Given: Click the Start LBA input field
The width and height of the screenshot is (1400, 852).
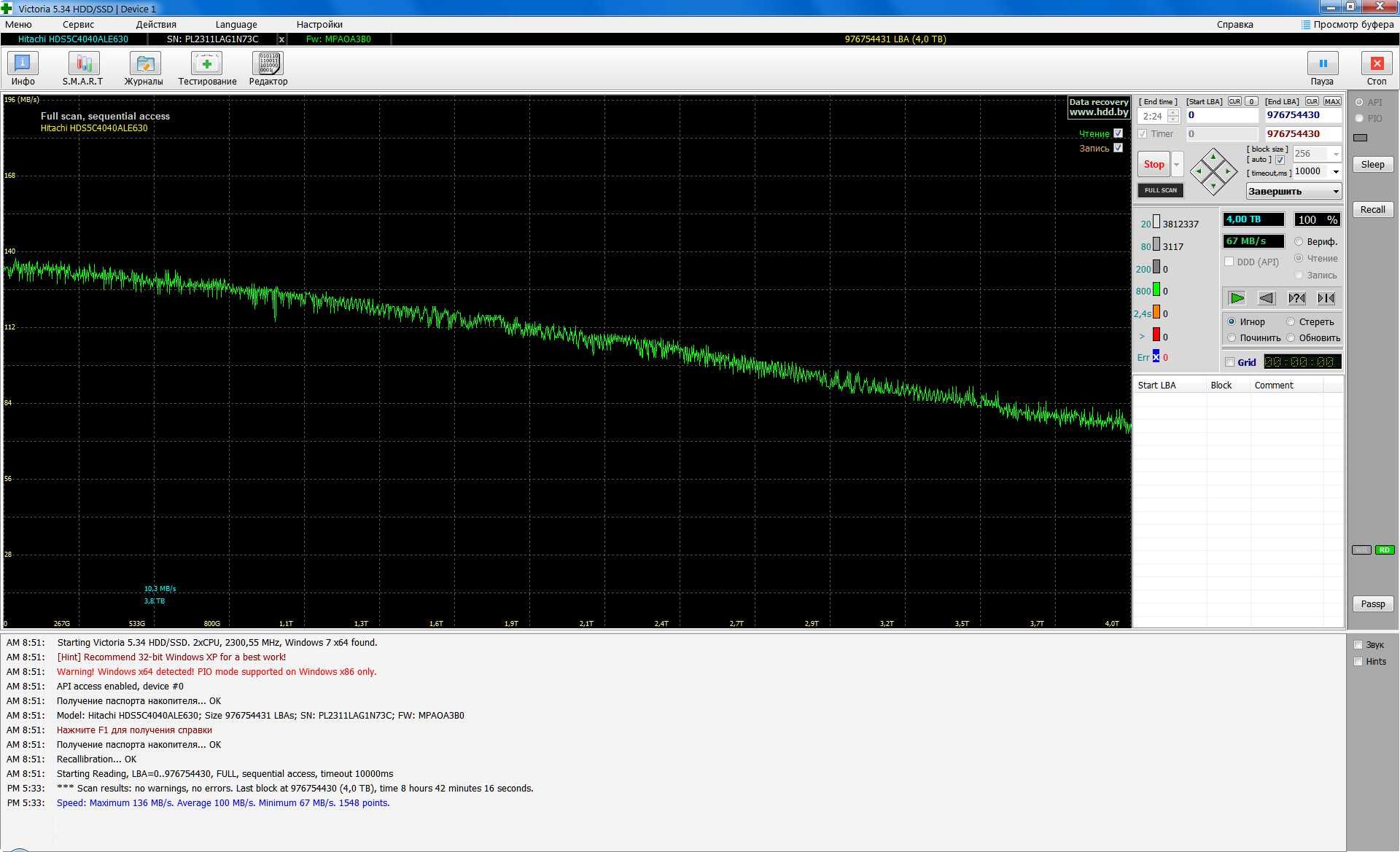Looking at the screenshot, I should [1222, 115].
